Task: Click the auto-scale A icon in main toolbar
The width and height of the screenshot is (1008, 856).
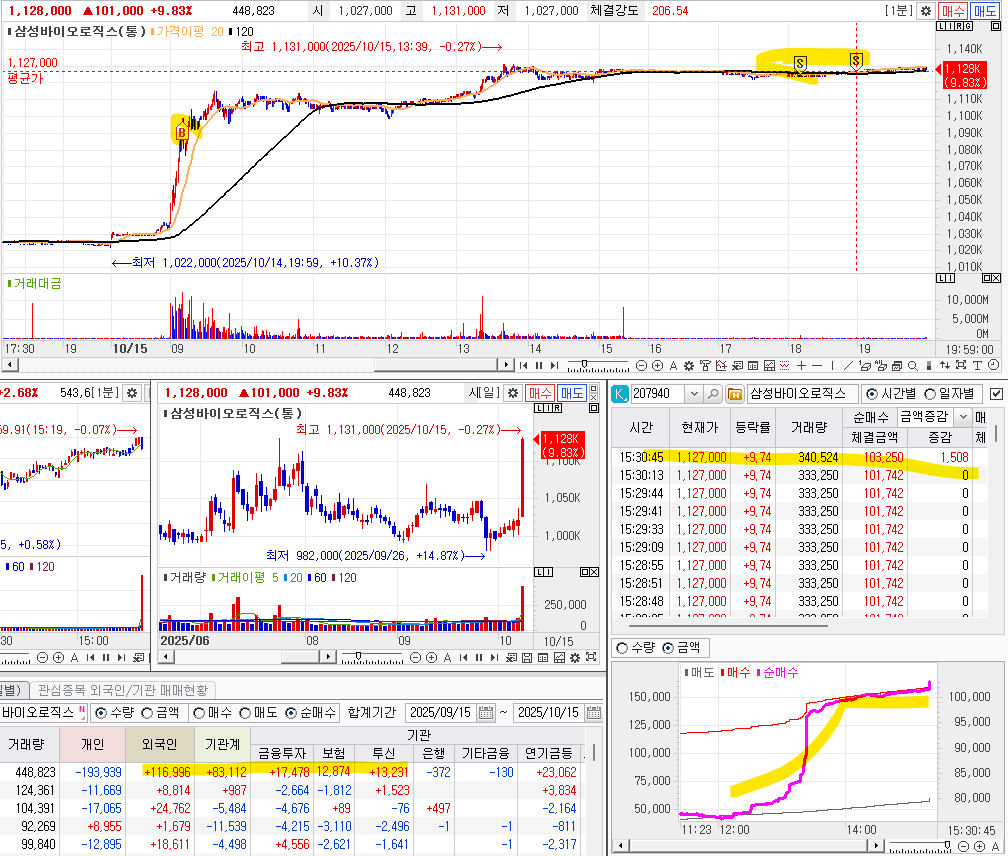Action: (x=674, y=366)
